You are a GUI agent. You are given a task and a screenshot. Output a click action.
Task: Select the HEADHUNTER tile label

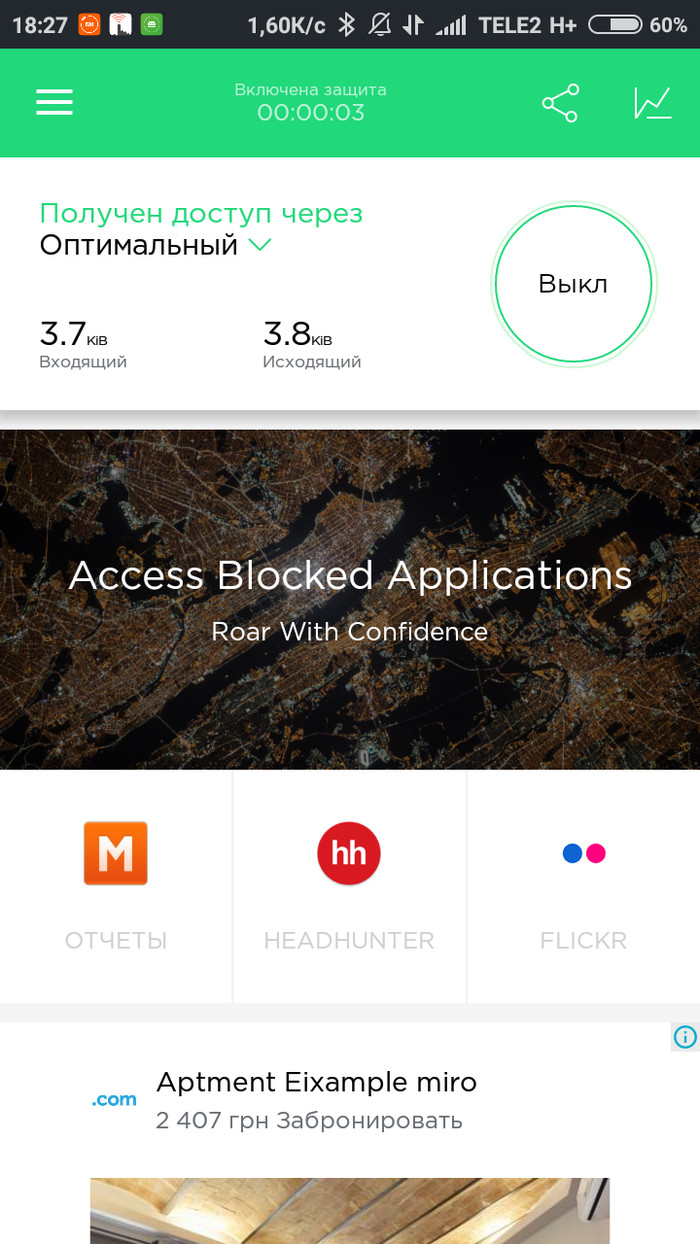coord(349,941)
